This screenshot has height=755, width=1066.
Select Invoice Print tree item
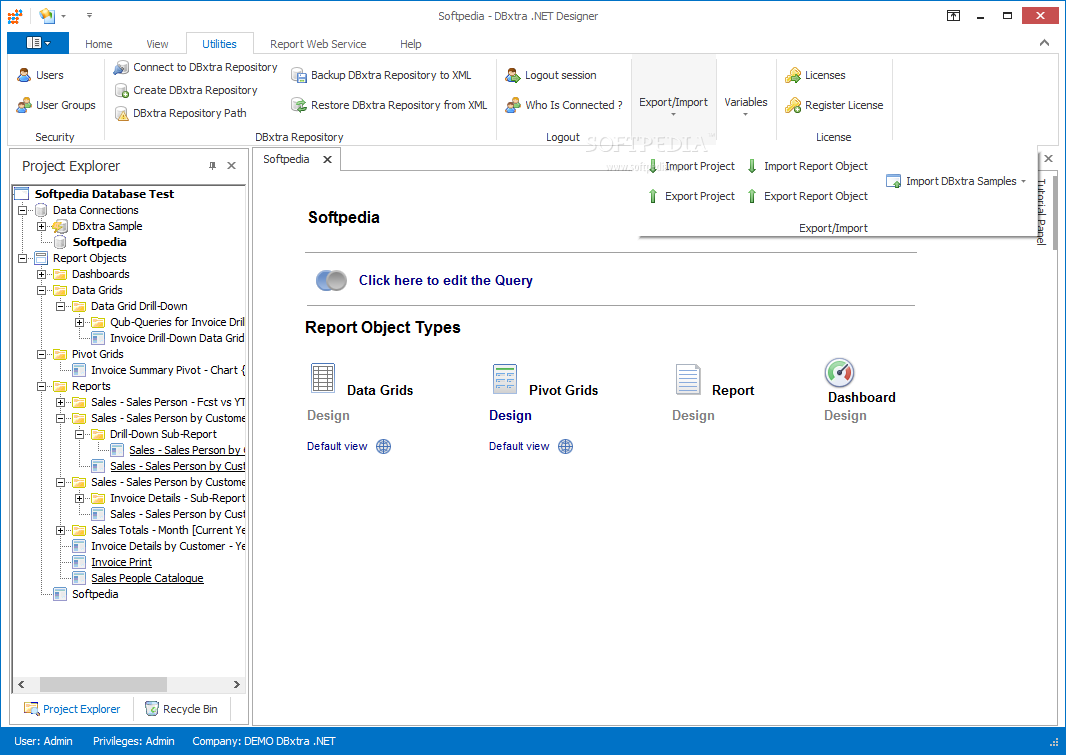tap(122, 562)
